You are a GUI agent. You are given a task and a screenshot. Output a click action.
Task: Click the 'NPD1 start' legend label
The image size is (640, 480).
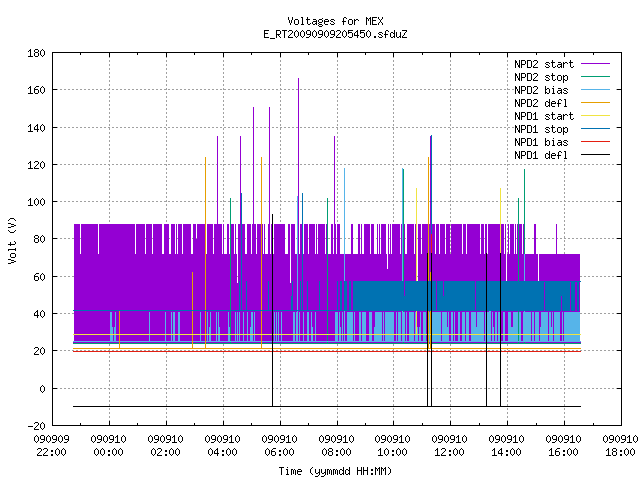click(544, 116)
